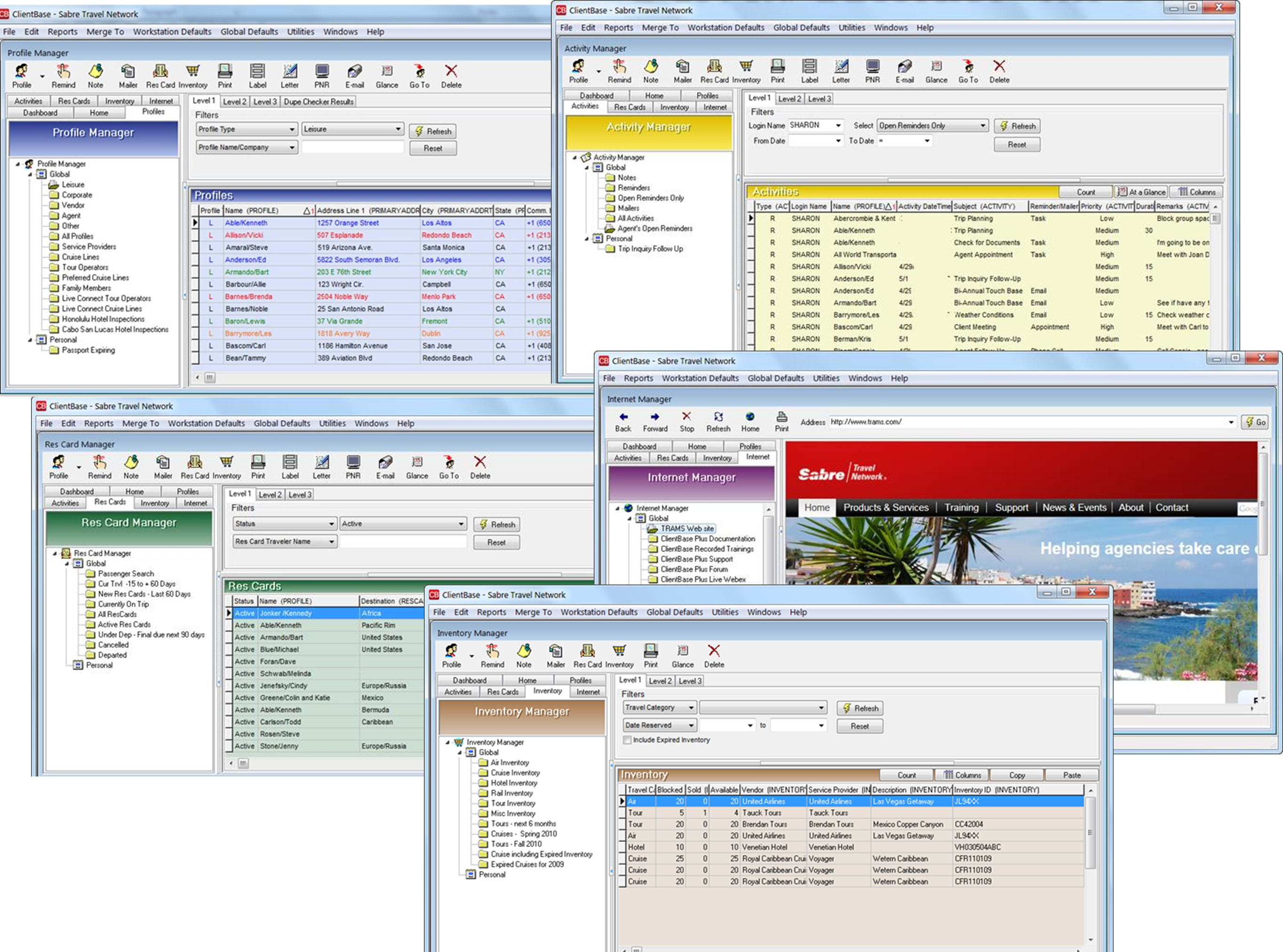1283x952 pixels.
Task: Click Count button in Inventory header
Action: tap(906, 775)
